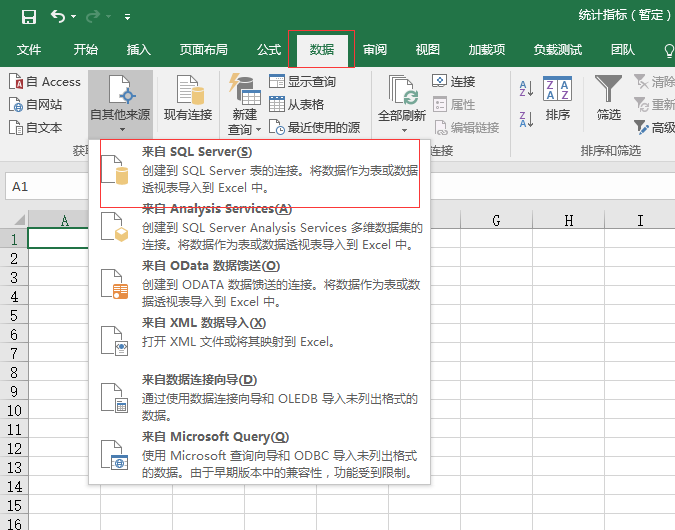Image resolution: width=675 pixels, height=530 pixels.
Task: Click the sort A to Z ascending icon
Action: pos(526,89)
